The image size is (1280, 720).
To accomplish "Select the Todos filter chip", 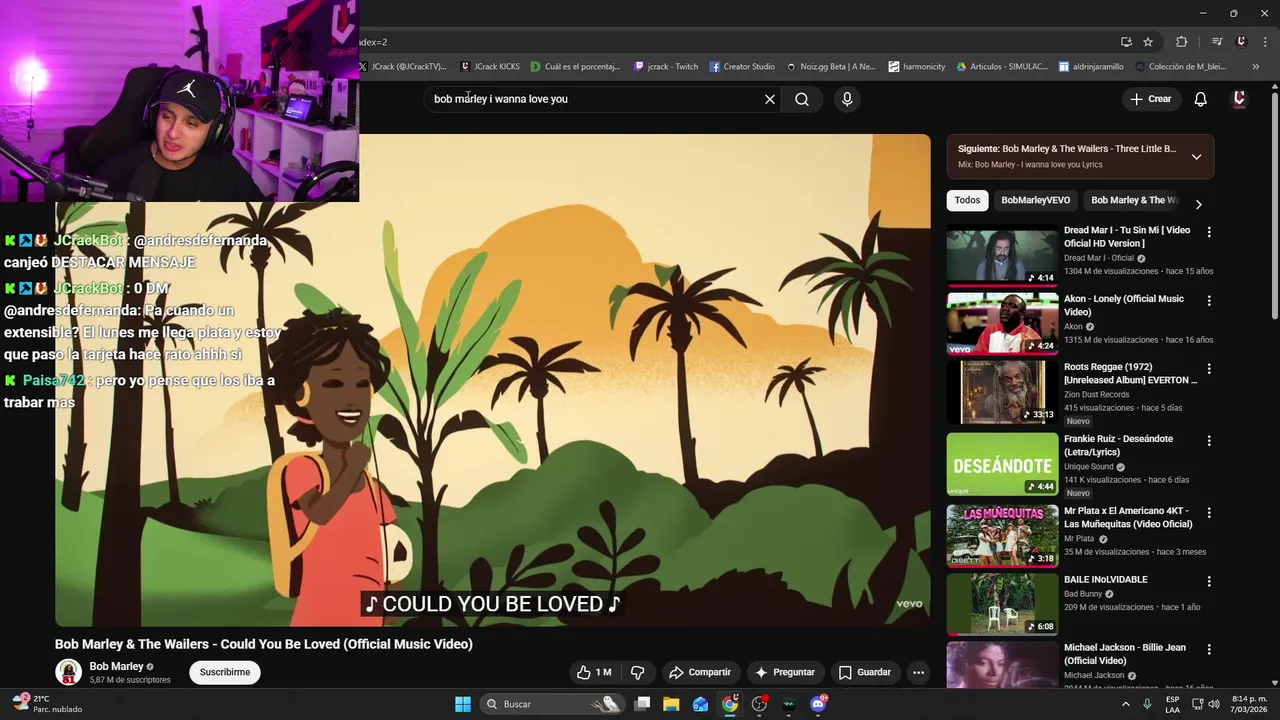I will [967, 200].
